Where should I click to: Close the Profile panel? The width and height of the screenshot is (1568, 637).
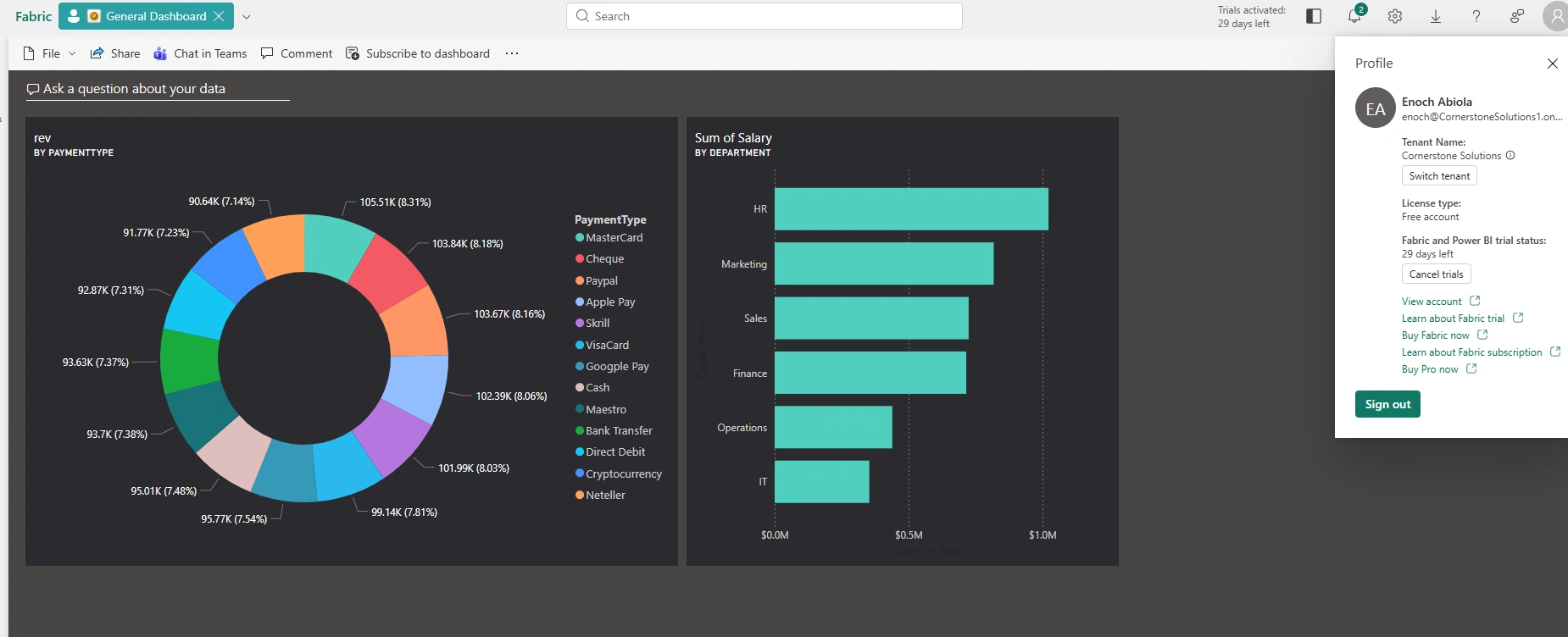(1553, 64)
